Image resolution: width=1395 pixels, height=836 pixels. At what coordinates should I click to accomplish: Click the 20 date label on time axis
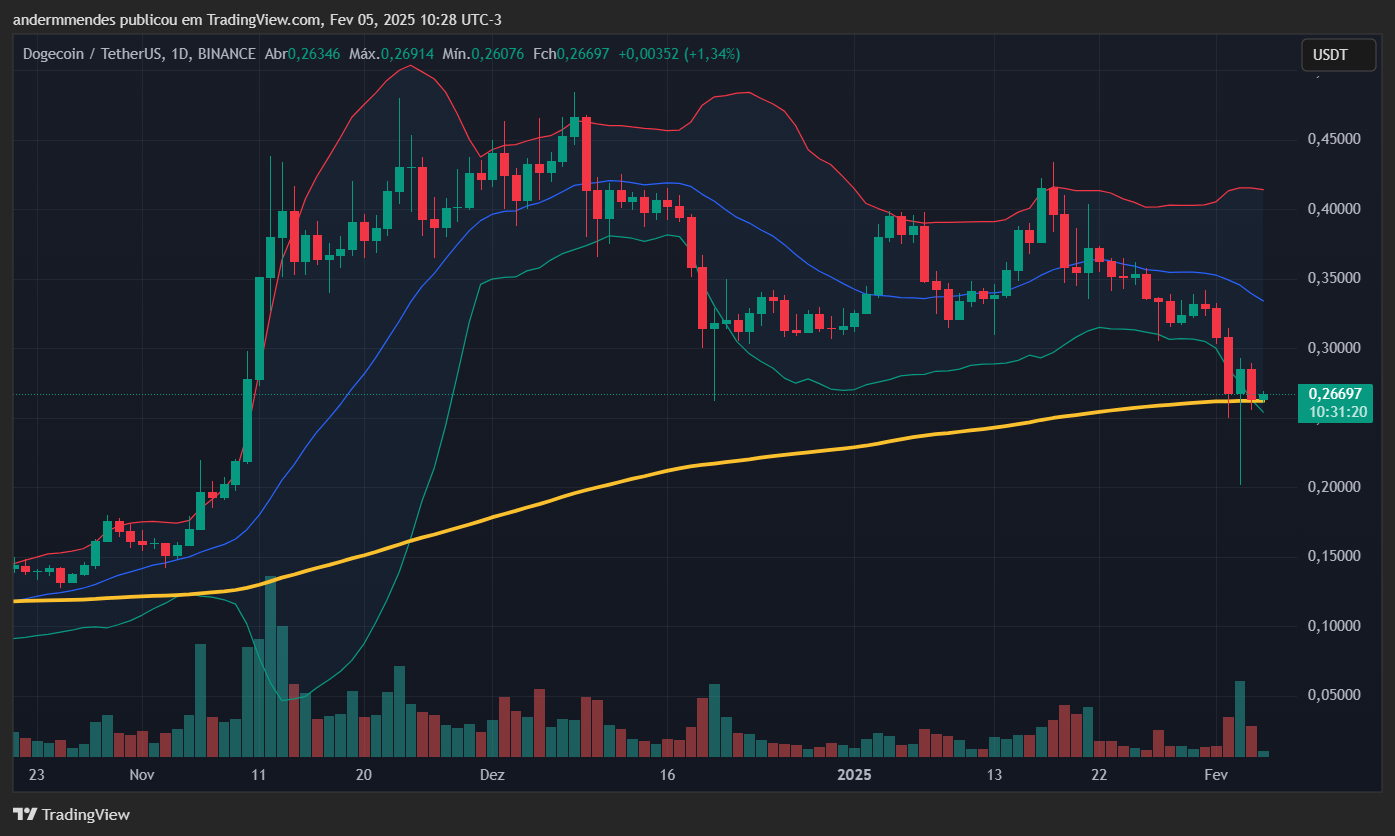tap(364, 775)
